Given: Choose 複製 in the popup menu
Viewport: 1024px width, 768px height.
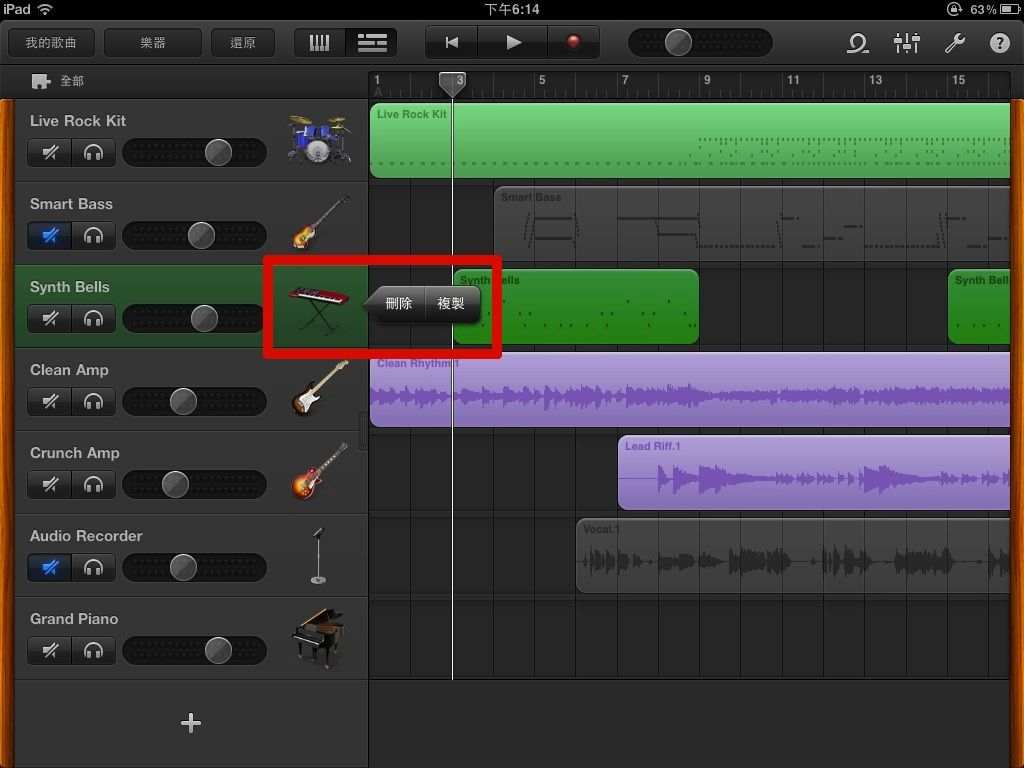Looking at the screenshot, I should click(452, 304).
